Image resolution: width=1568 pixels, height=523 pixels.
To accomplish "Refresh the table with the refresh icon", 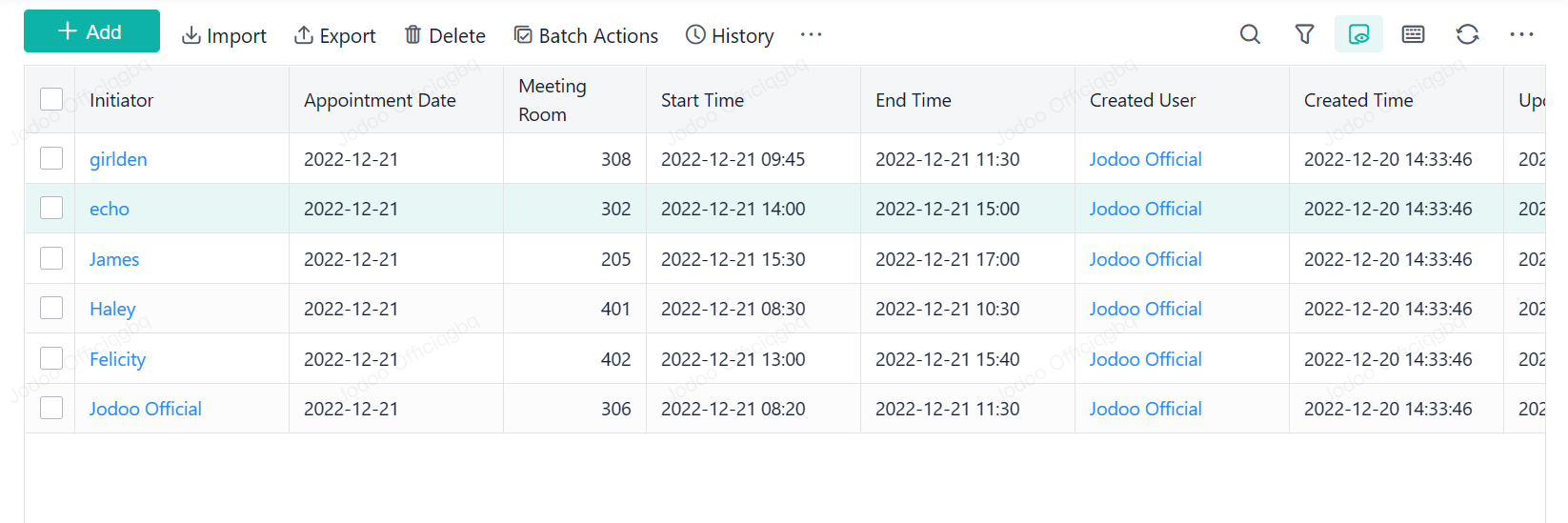I will [x=1467, y=35].
